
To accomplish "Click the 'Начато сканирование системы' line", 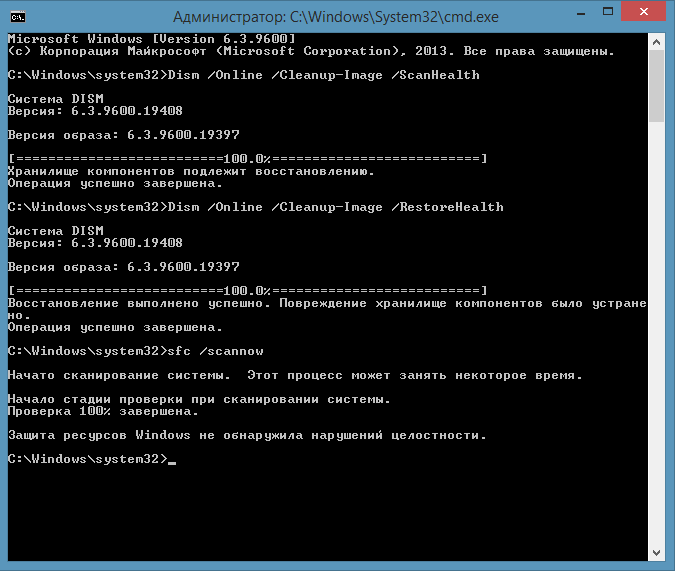I will click(295, 375).
